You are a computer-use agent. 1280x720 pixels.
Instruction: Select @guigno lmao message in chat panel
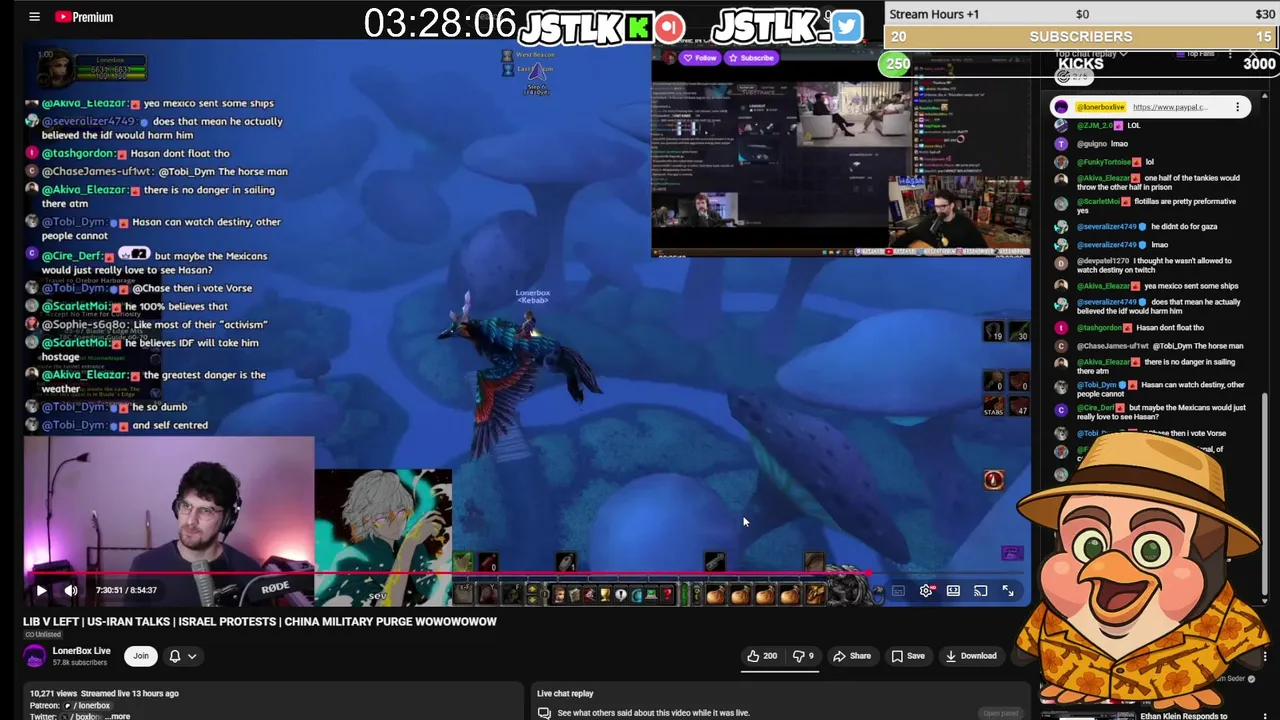tap(1102, 144)
